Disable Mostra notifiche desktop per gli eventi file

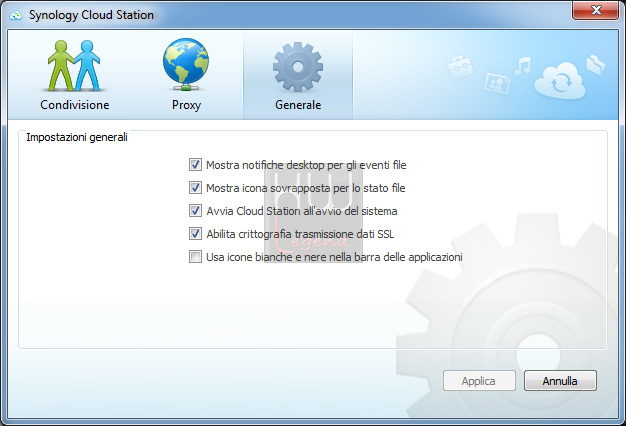(x=195, y=164)
